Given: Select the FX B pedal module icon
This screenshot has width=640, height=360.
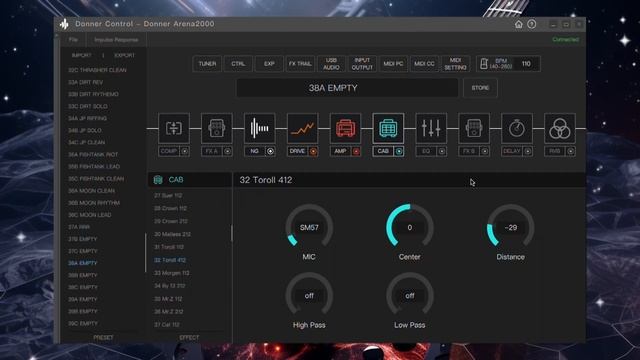Looking at the screenshot, I should (474, 129).
